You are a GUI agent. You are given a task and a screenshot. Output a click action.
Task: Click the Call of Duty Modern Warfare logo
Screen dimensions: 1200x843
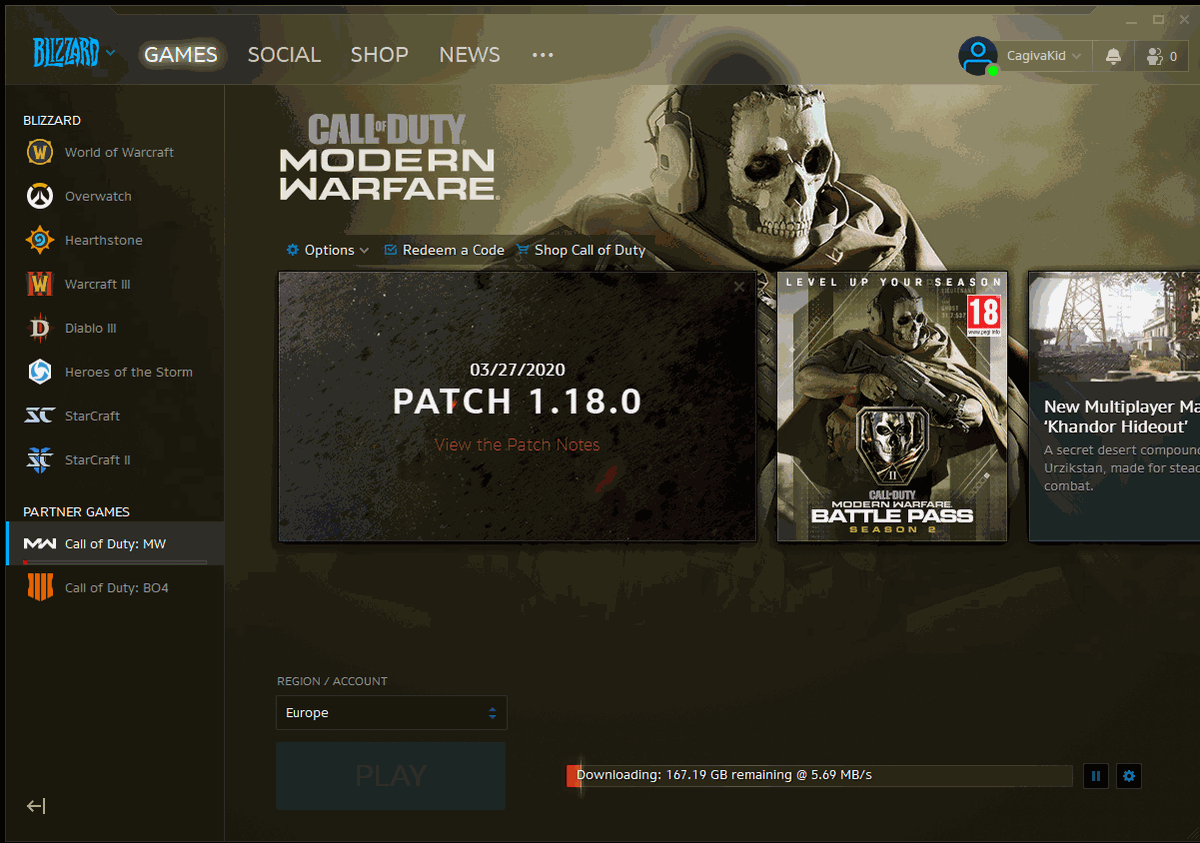tap(387, 158)
